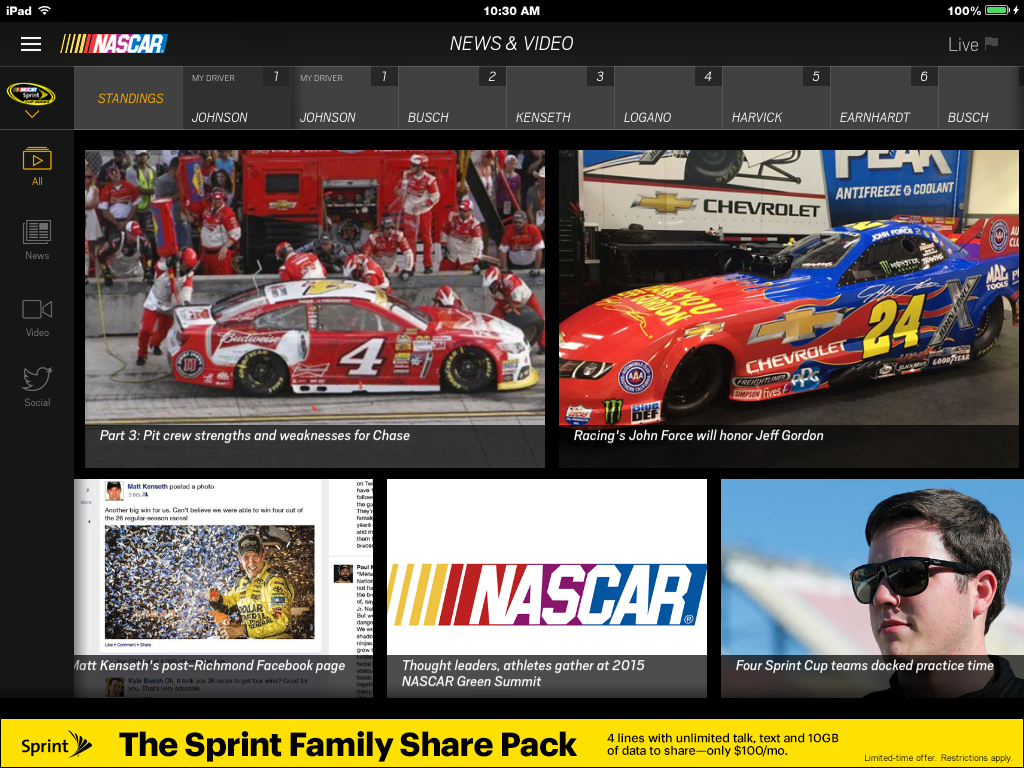Show only News articles
Image resolution: width=1024 pixels, height=768 pixels.
pyautogui.click(x=37, y=240)
